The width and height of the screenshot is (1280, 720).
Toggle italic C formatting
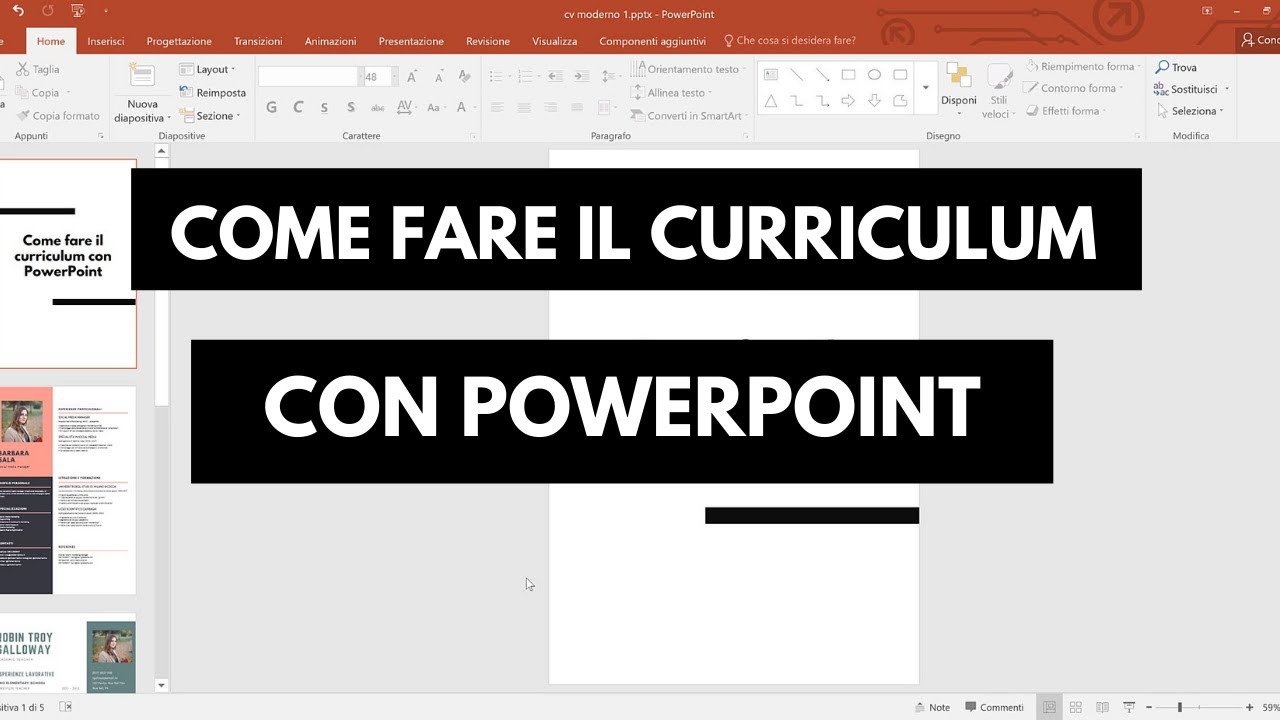pos(298,107)
